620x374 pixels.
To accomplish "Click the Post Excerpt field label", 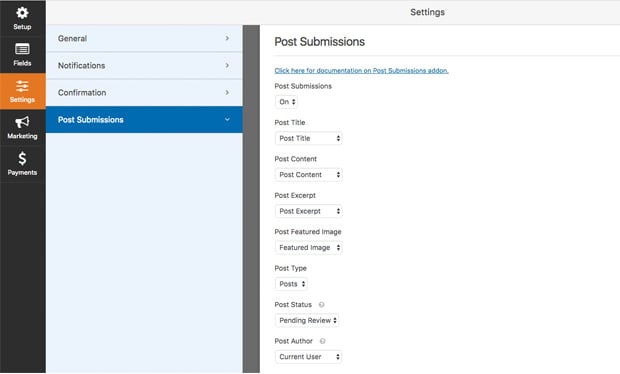I will tap(295, 195).
